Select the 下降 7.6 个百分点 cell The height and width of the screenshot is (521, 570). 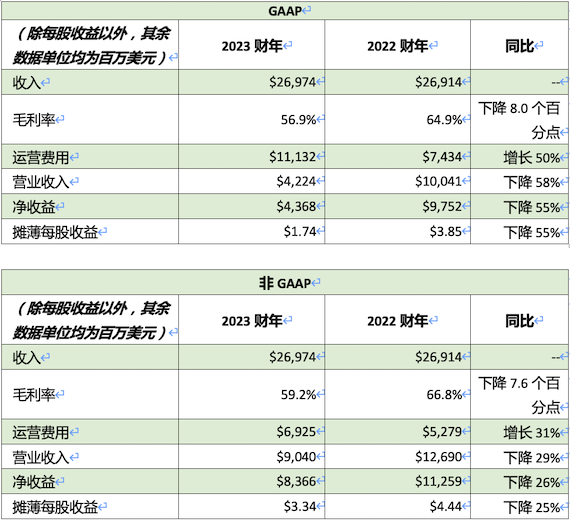tap(519, 394)
